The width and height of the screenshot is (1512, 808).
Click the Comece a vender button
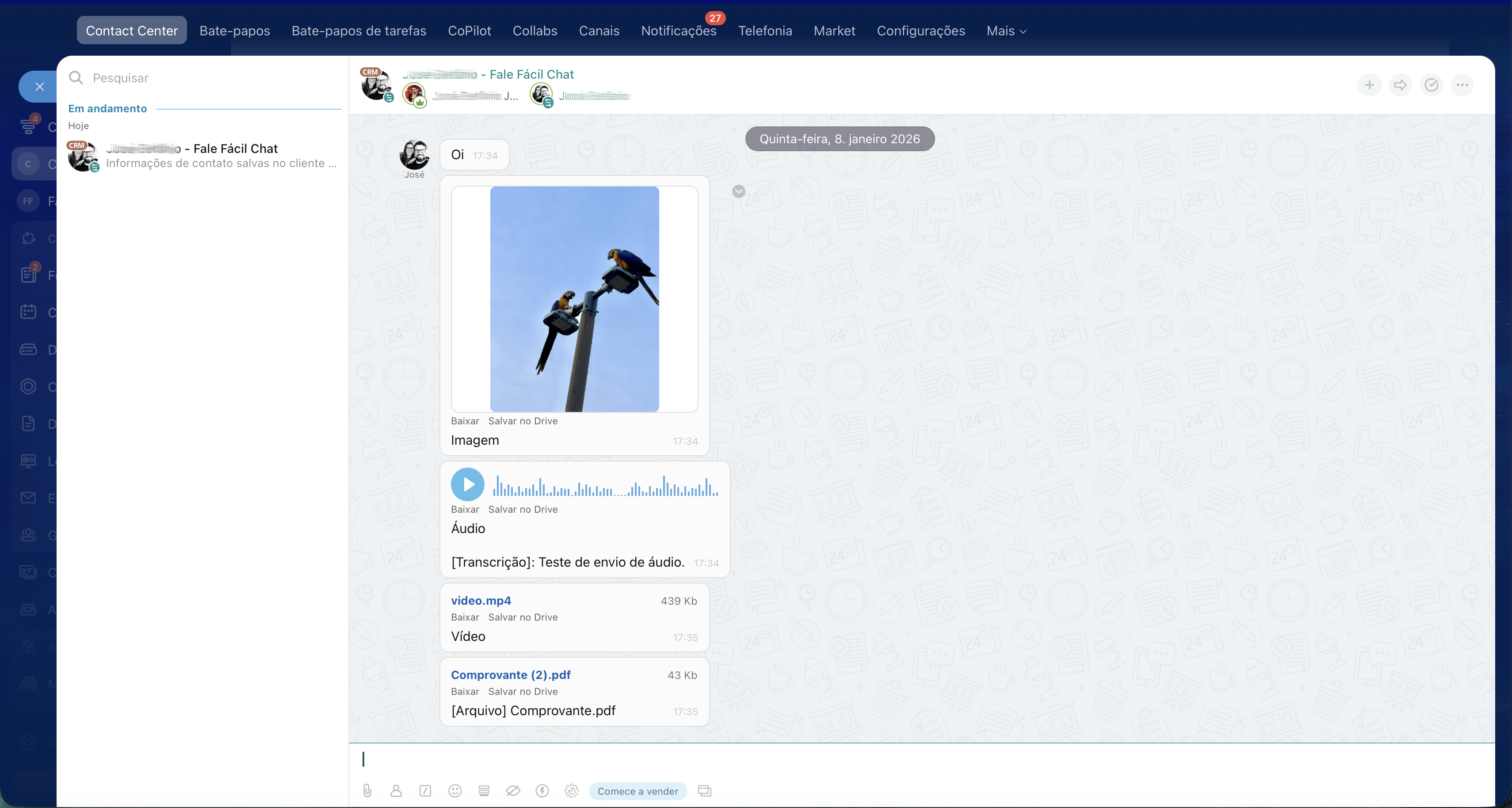(x=638, y=791)
